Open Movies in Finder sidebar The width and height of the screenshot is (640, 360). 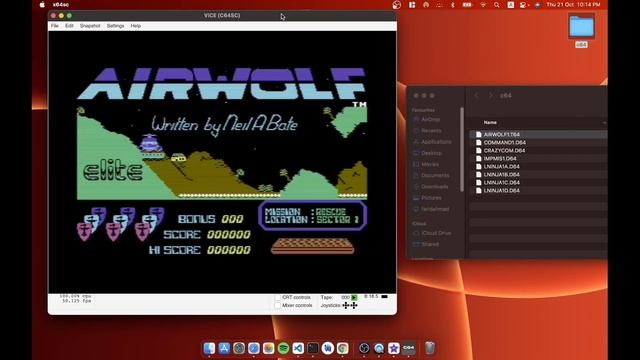430,164
